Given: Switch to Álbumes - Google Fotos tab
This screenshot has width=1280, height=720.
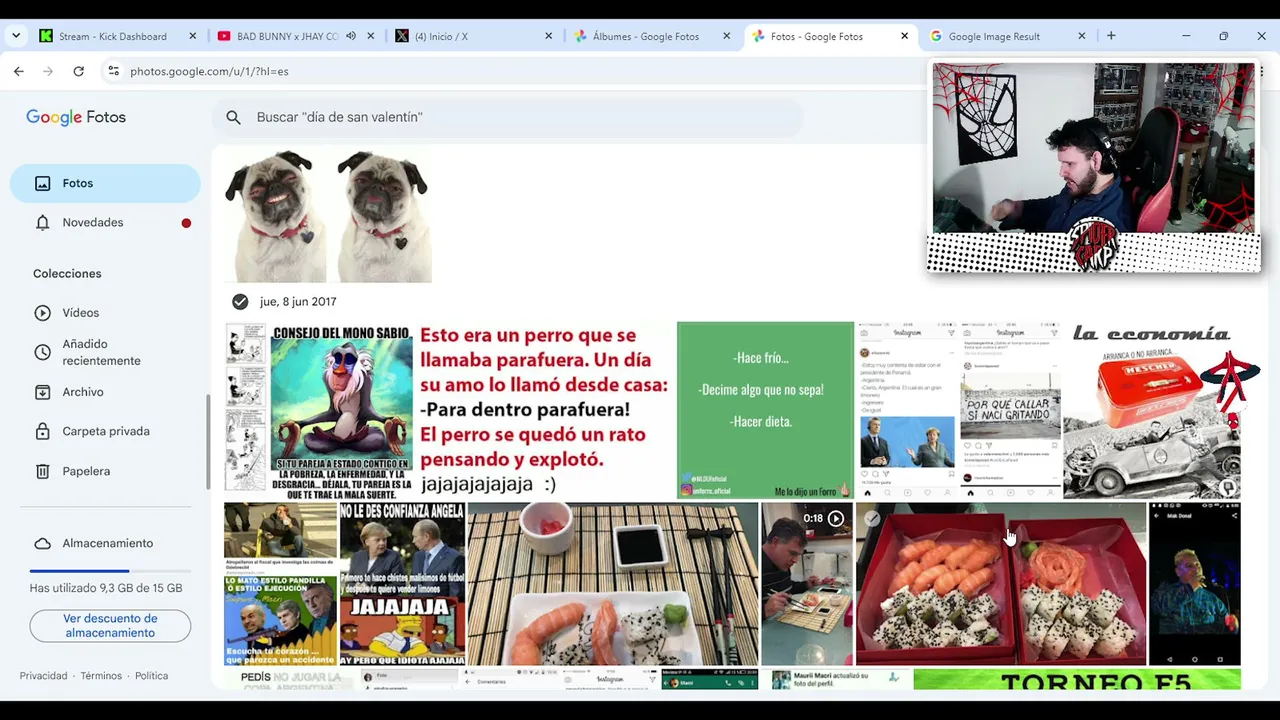Looking at the screenshot, I should click(x=646, y=36).
